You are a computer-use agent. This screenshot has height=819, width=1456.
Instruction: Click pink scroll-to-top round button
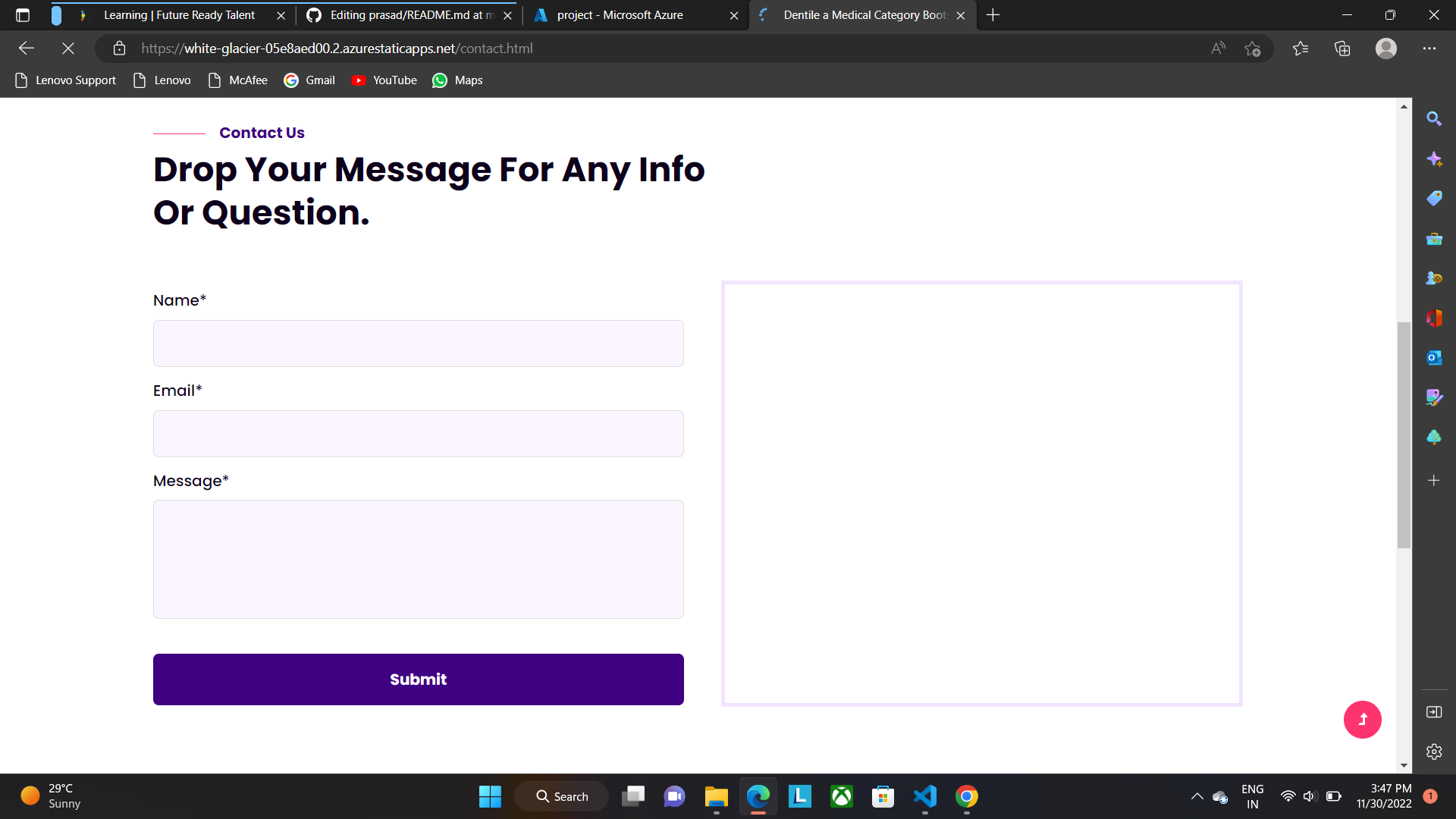point(1362,720)
